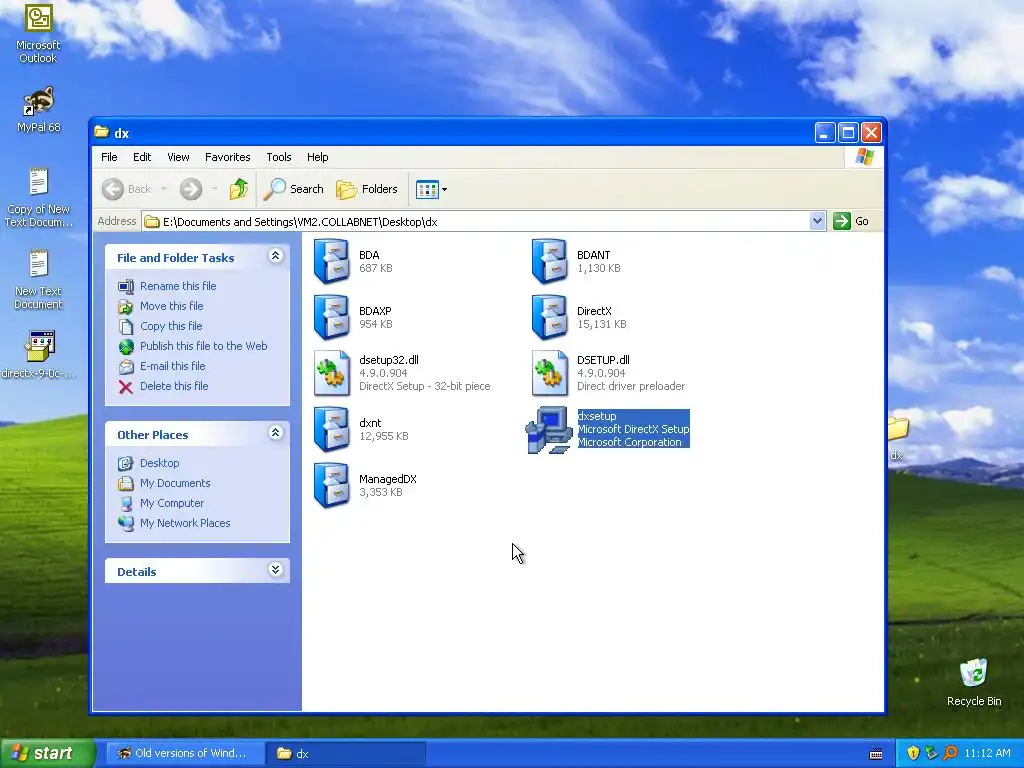Select the BDAXP cabinet file icon
1024x768 pixels.
[x=332, y=317]
